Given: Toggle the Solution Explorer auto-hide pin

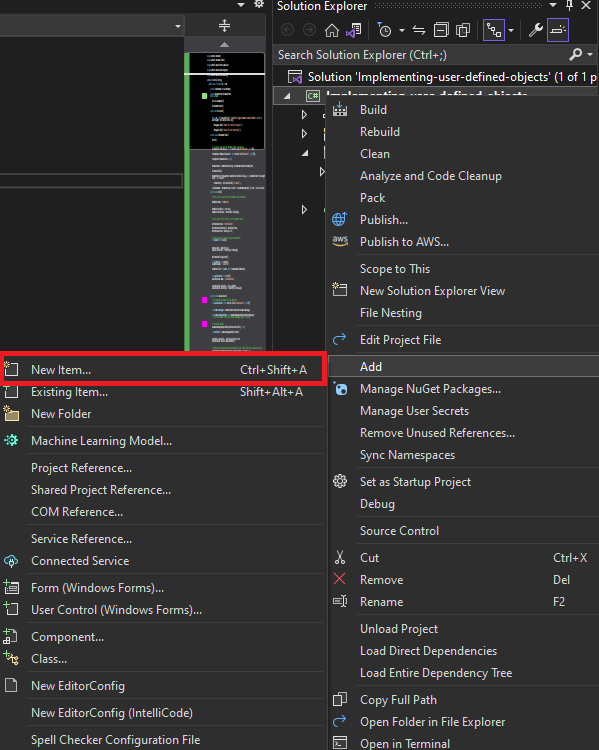Looking at the screenshot, I should [569, 5].
